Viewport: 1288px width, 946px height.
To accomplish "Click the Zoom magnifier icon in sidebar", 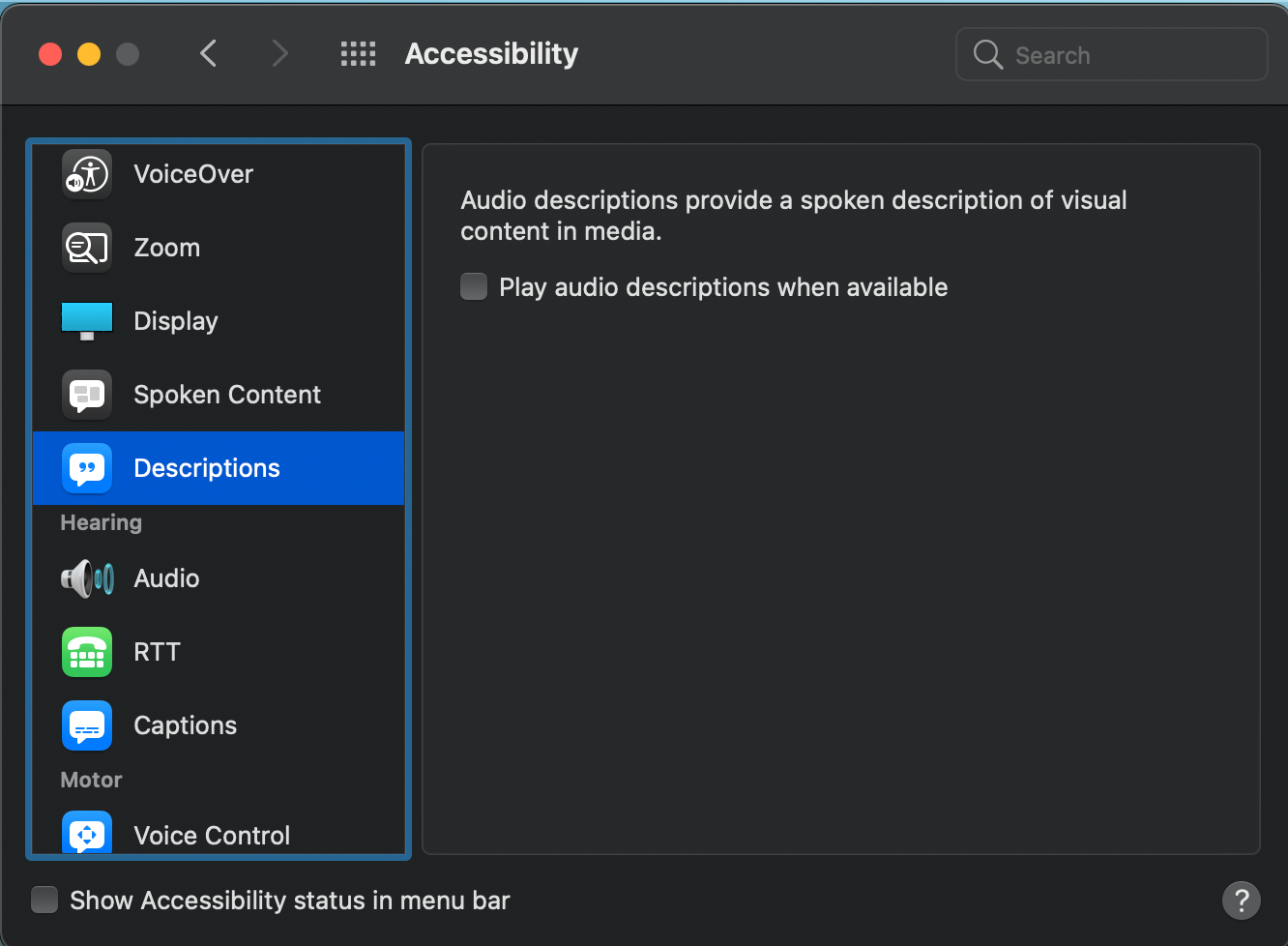I will pos(87,248).
